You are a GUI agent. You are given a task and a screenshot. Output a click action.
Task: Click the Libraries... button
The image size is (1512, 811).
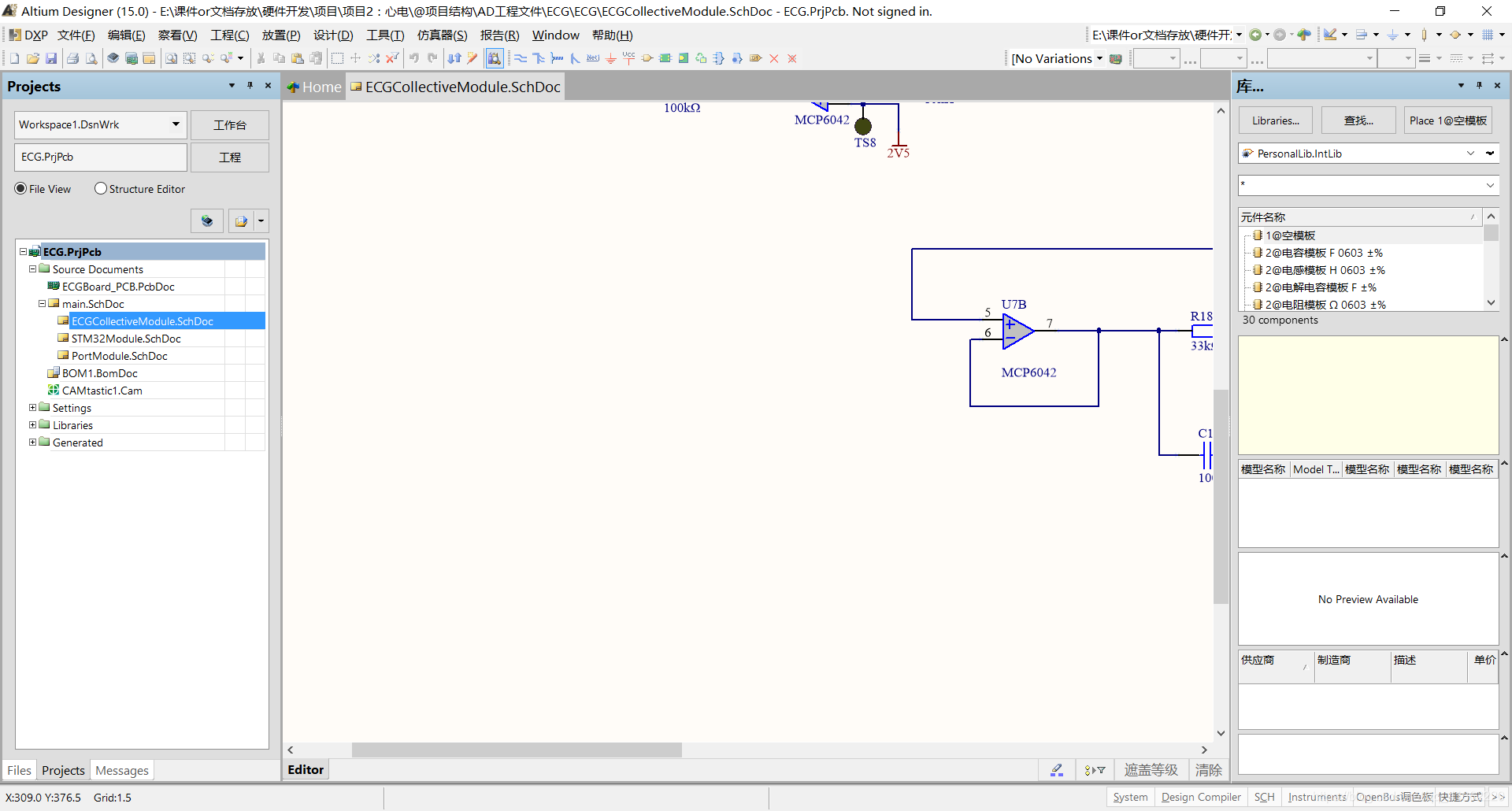click(1276, 120)
